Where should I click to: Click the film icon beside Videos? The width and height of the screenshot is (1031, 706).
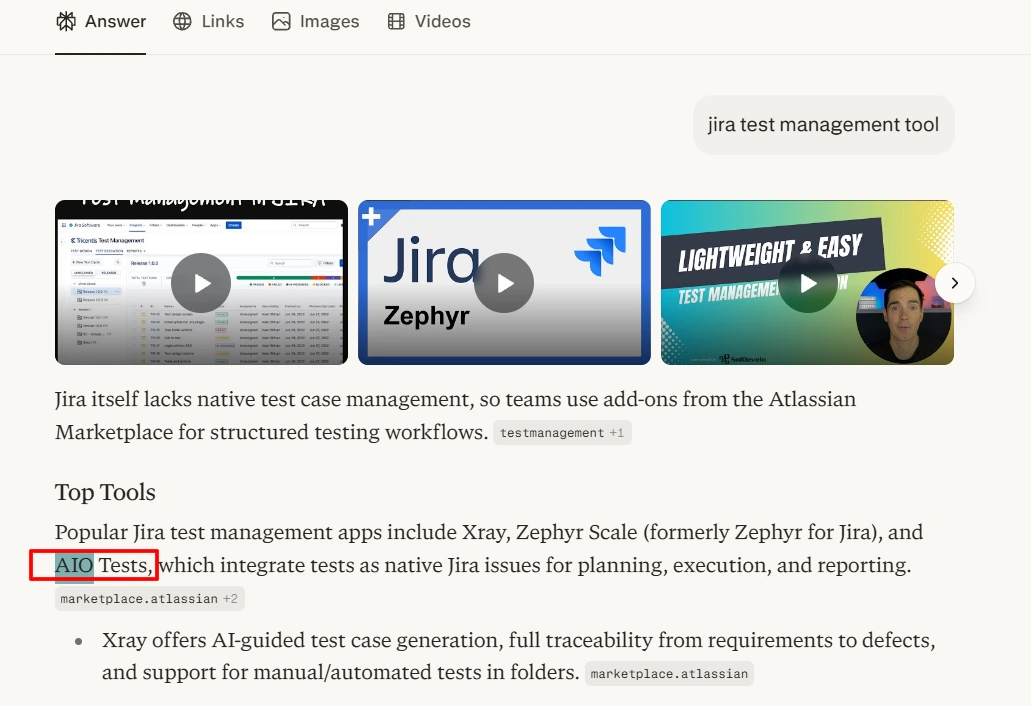396,22
